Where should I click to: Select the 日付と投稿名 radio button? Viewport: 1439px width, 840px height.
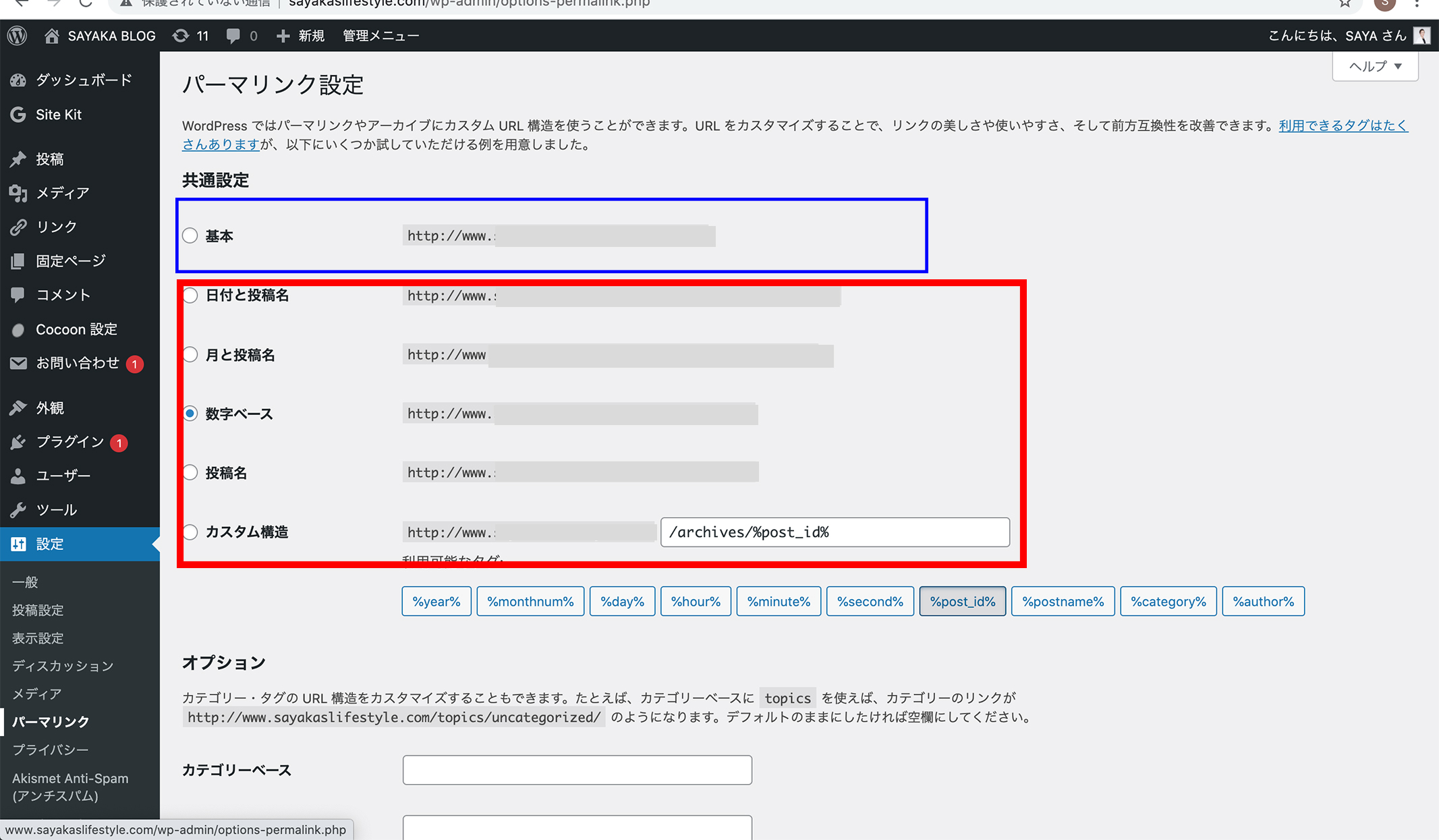tap(190, 295)
